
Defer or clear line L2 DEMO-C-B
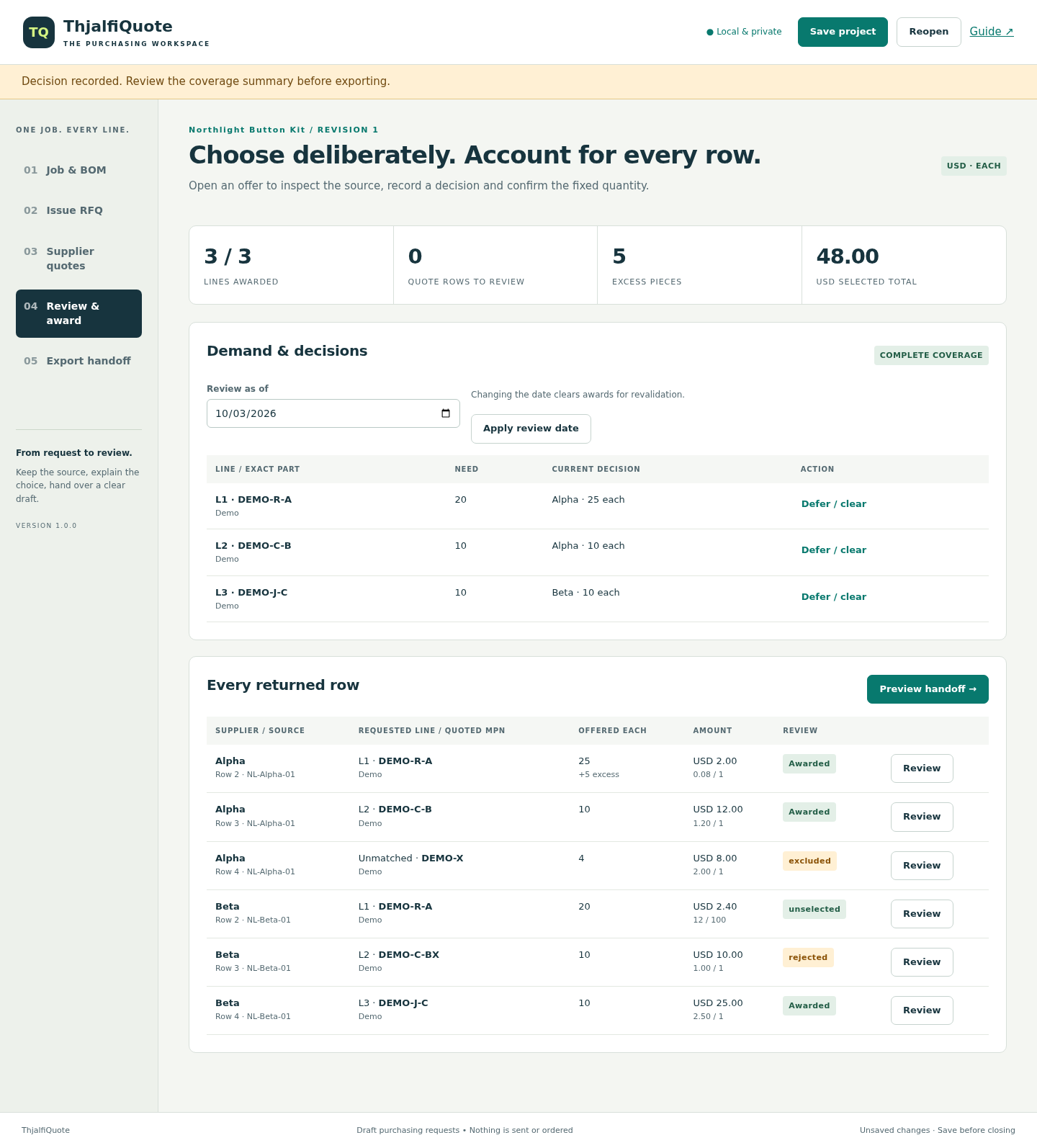pos(833,550)
